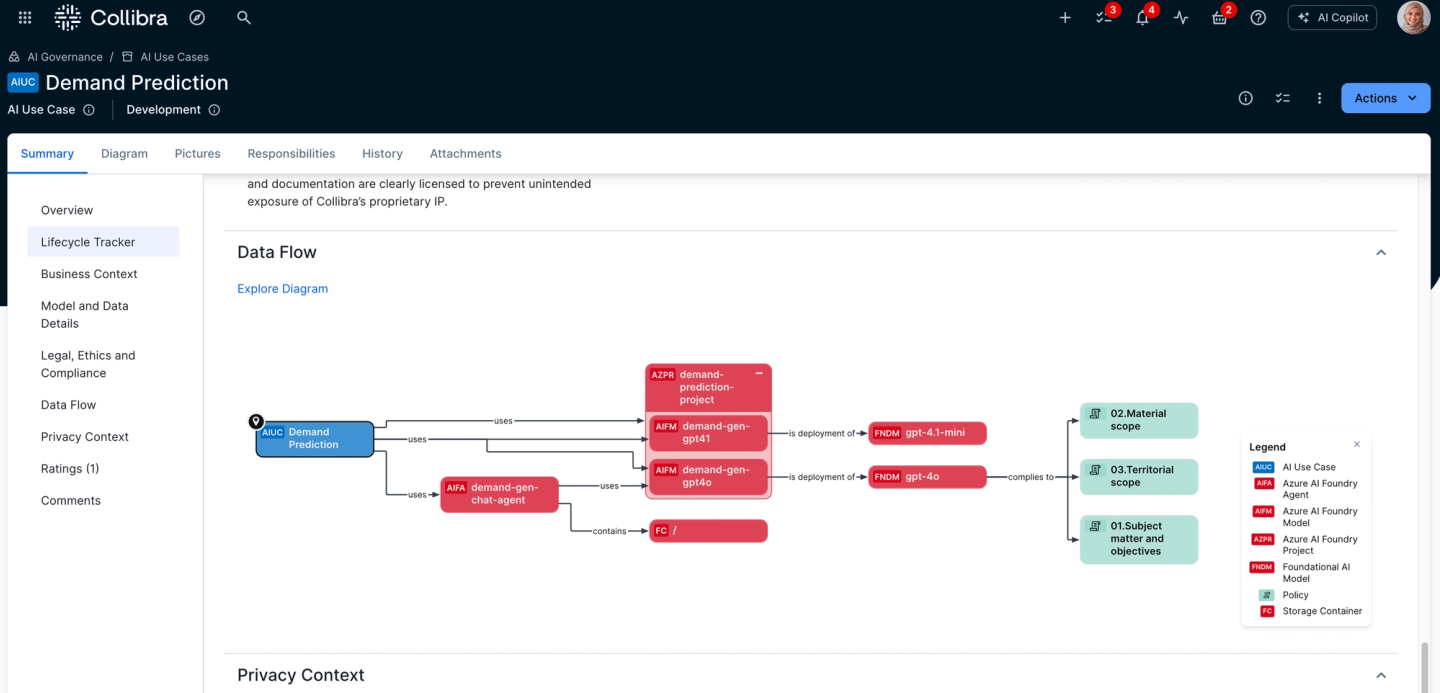1440x693 pixels.
Task: Click the AI Copilot button
Action: click(1332, 17)
